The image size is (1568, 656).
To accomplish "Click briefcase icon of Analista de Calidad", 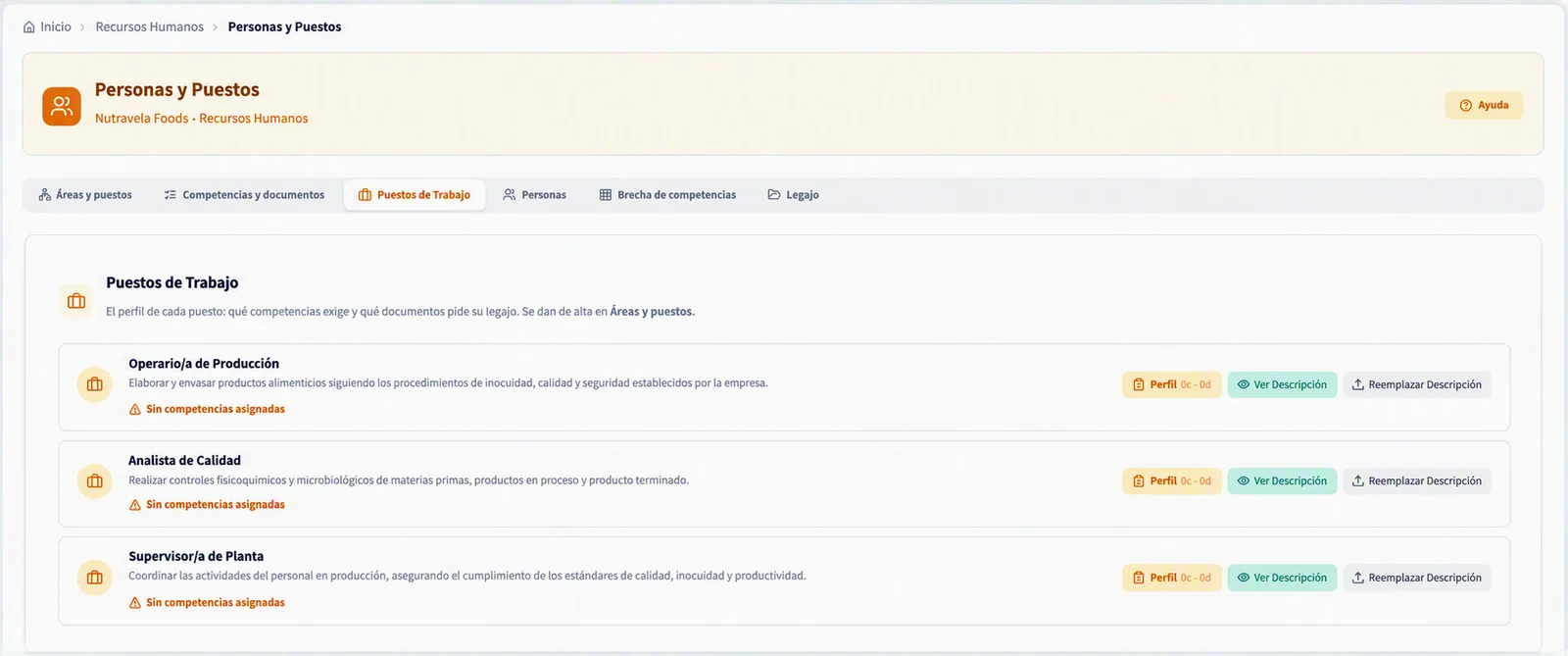I will 95,481.
